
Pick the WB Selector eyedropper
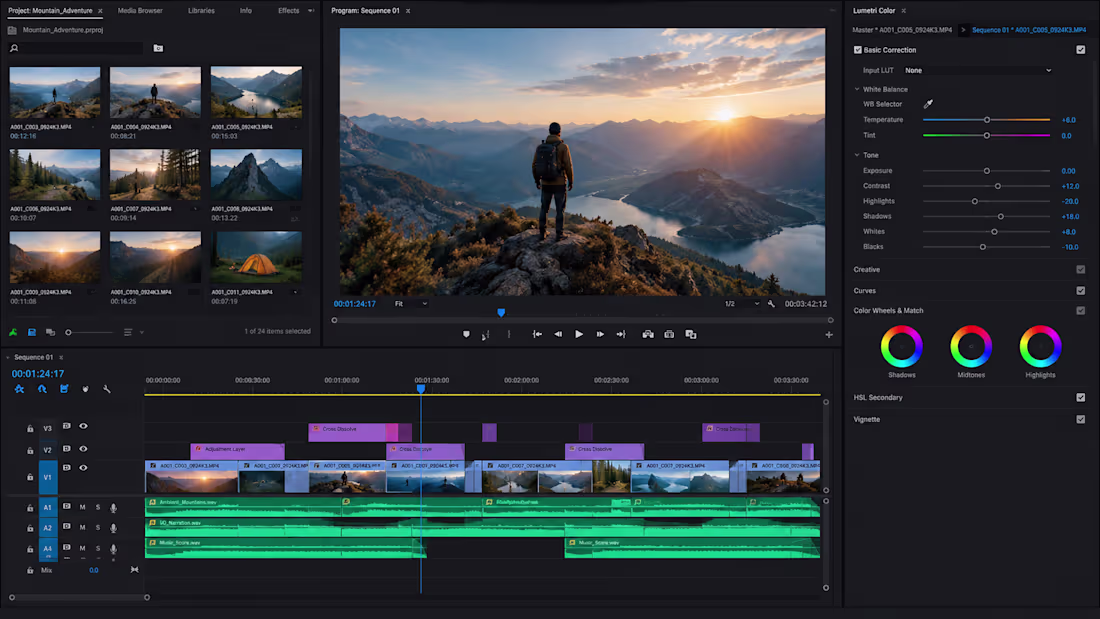tap(928, 104)
